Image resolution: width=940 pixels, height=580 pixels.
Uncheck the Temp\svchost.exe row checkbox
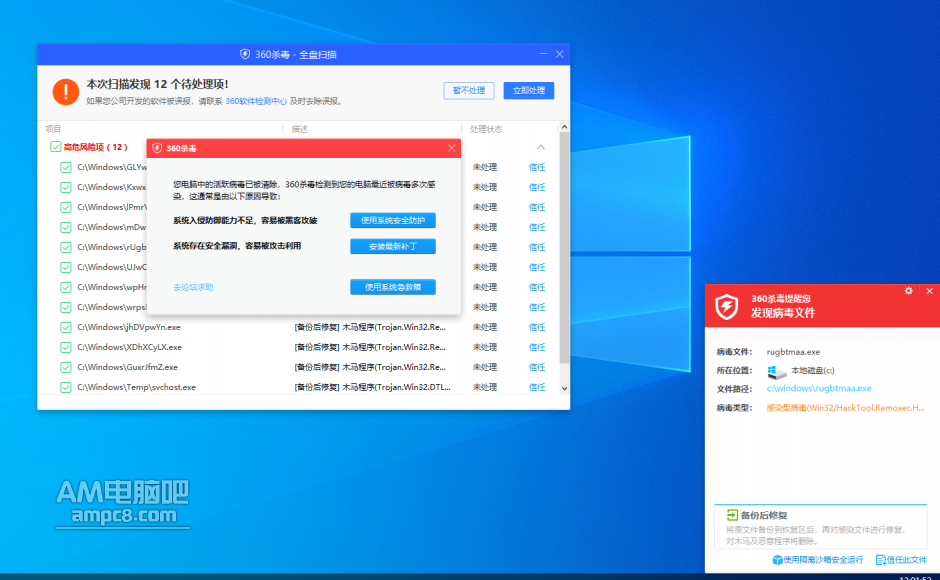tap(66, 387)
